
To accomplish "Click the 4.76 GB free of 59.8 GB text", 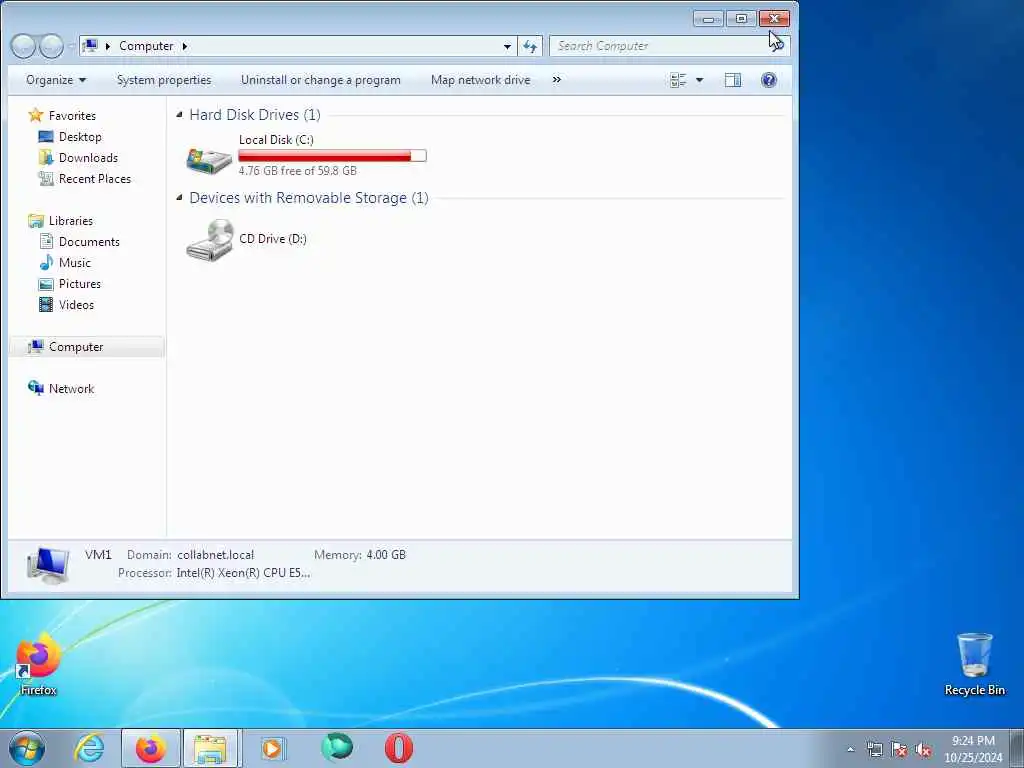I will (298, 171).
